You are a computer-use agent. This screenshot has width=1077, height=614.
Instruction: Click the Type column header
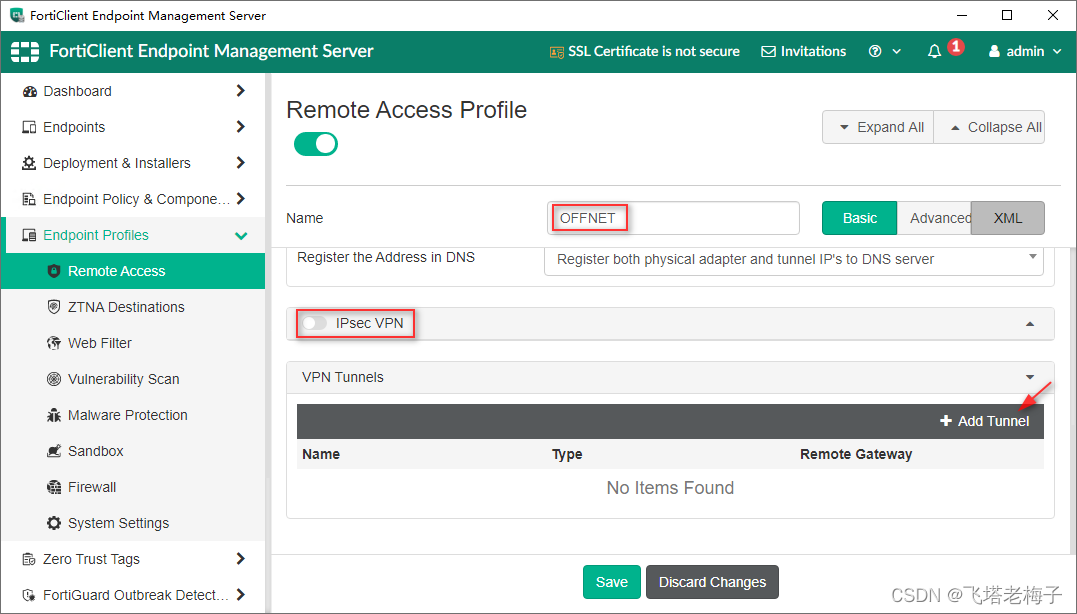coord(567,454)
